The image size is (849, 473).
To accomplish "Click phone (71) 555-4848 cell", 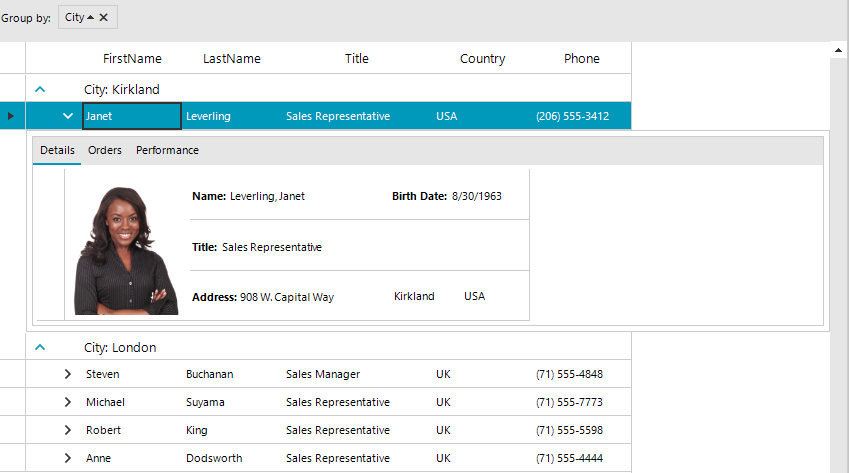I will click(582, 374).
